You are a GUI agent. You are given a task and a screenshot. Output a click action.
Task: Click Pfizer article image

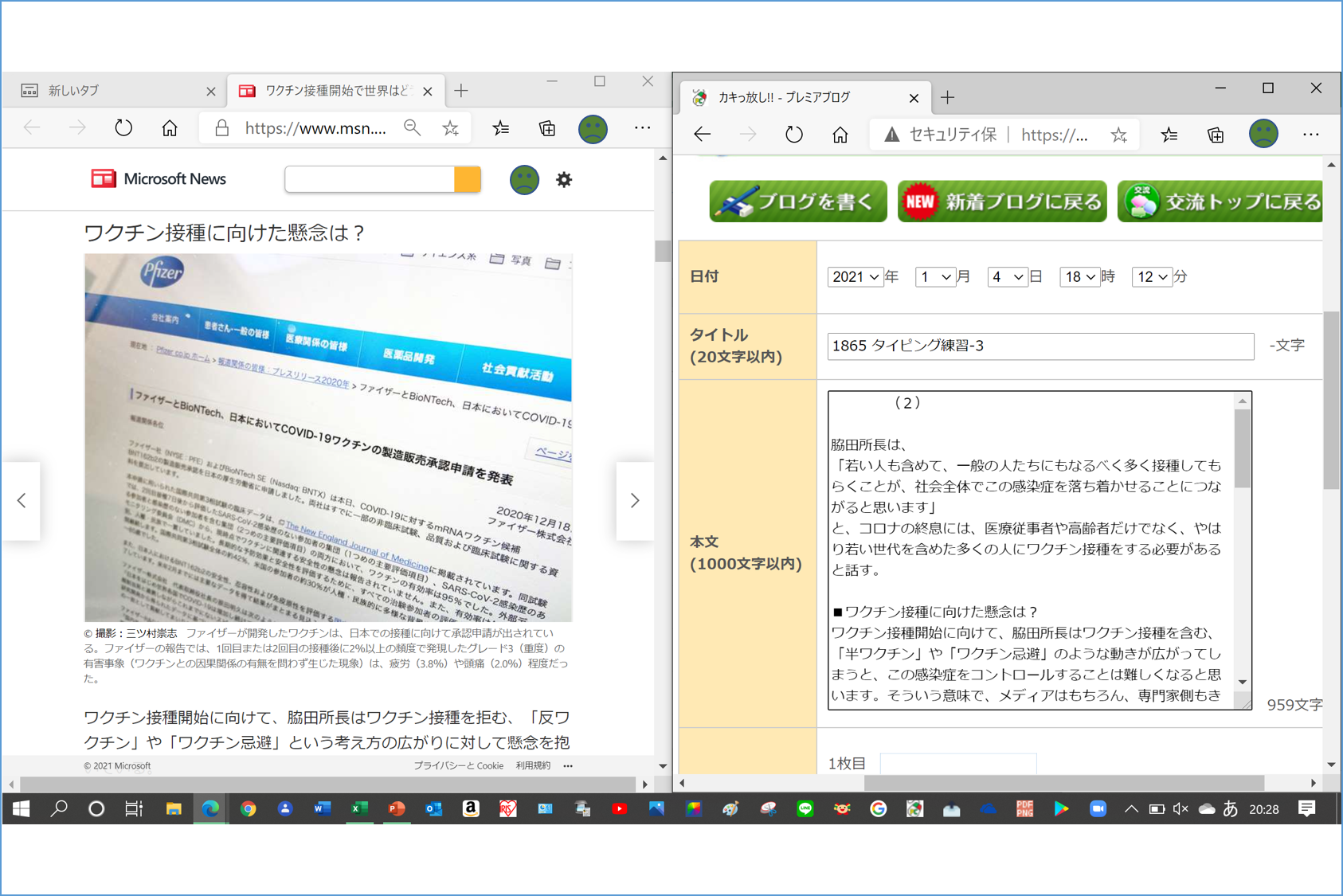click(x=328, y=437)
